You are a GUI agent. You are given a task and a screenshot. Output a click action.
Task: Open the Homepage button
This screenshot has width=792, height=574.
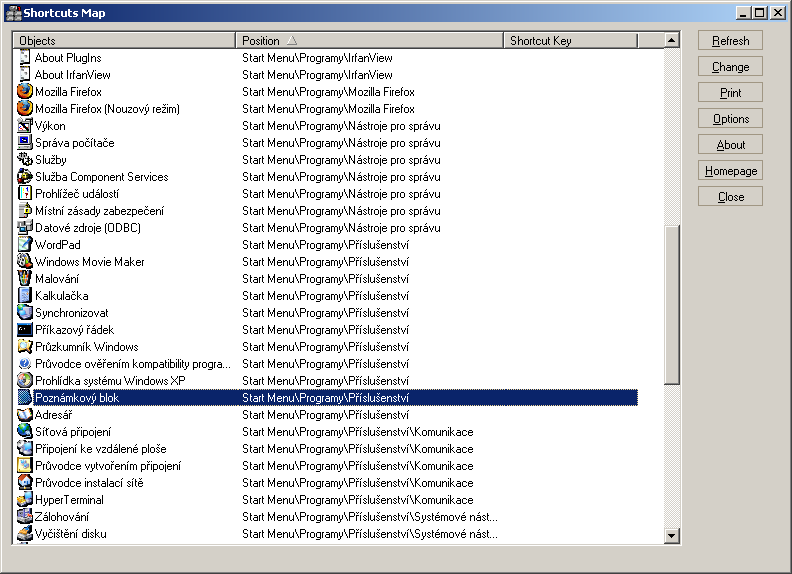point(730,170)
